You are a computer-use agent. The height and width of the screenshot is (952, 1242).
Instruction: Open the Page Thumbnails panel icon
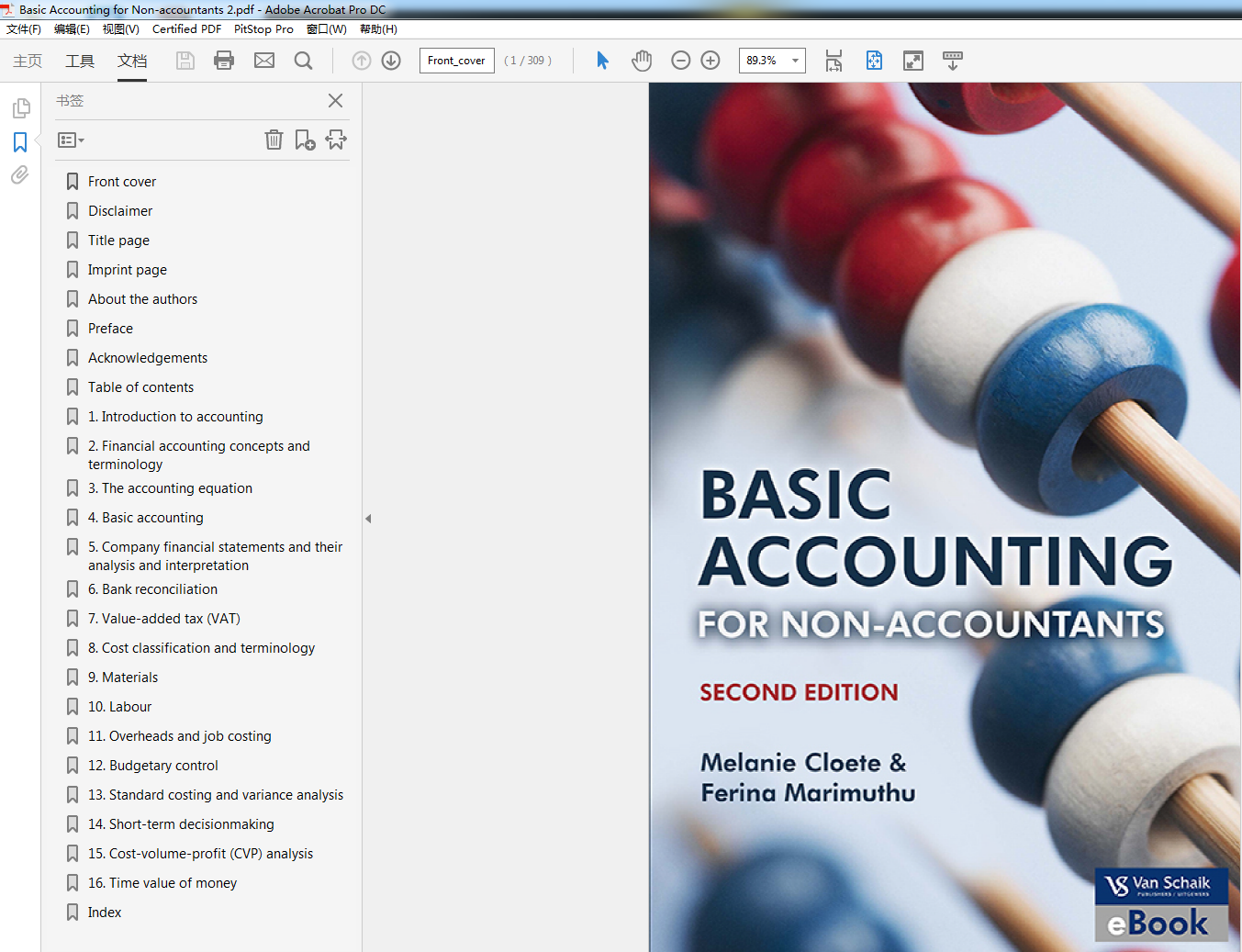click(x=20, y=108)
